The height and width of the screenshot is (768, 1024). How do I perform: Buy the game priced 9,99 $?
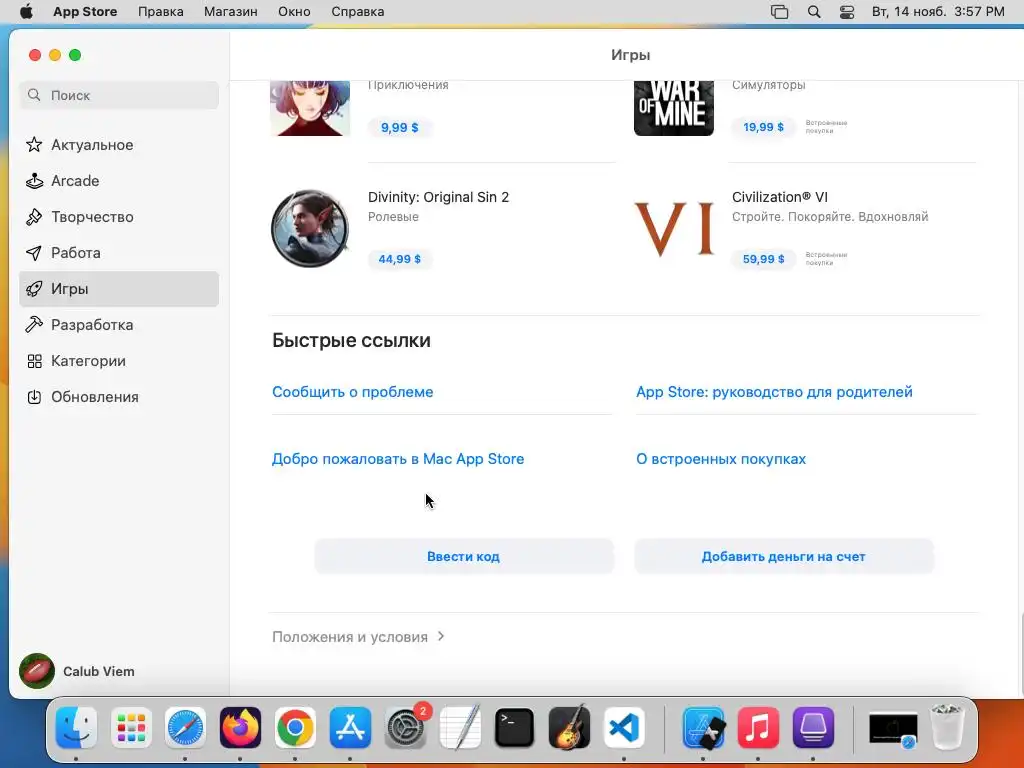click(400, 127)
